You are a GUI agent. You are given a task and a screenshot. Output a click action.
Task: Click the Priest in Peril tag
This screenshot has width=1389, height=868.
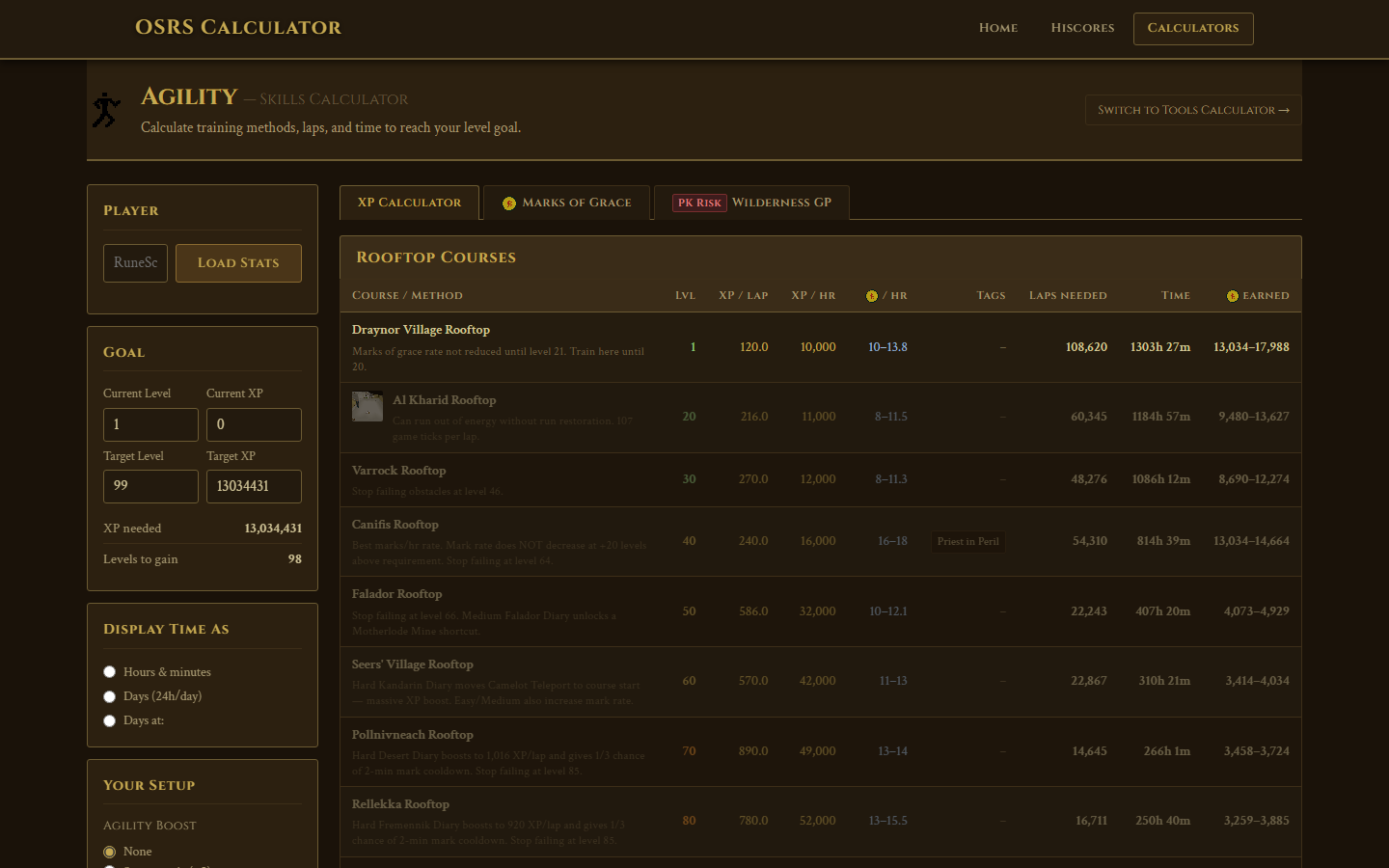click(967, 541)
